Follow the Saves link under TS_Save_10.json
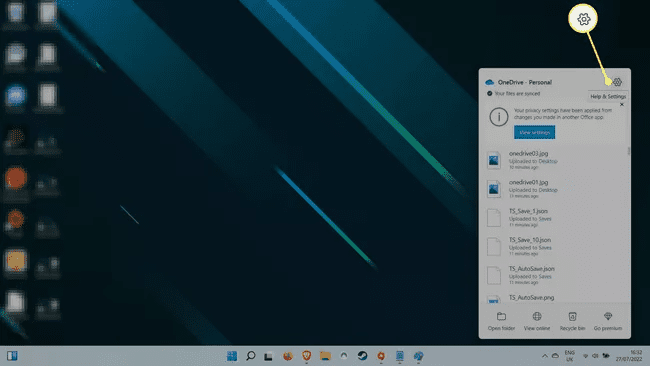The image size is (650, 366). pyautogui.click(x=545, y=247)
